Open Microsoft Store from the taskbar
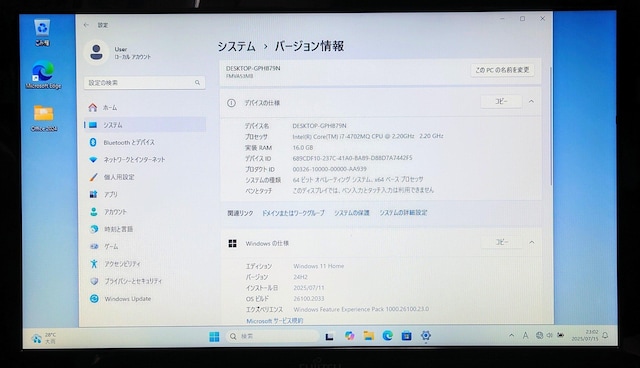 [407, 336]
